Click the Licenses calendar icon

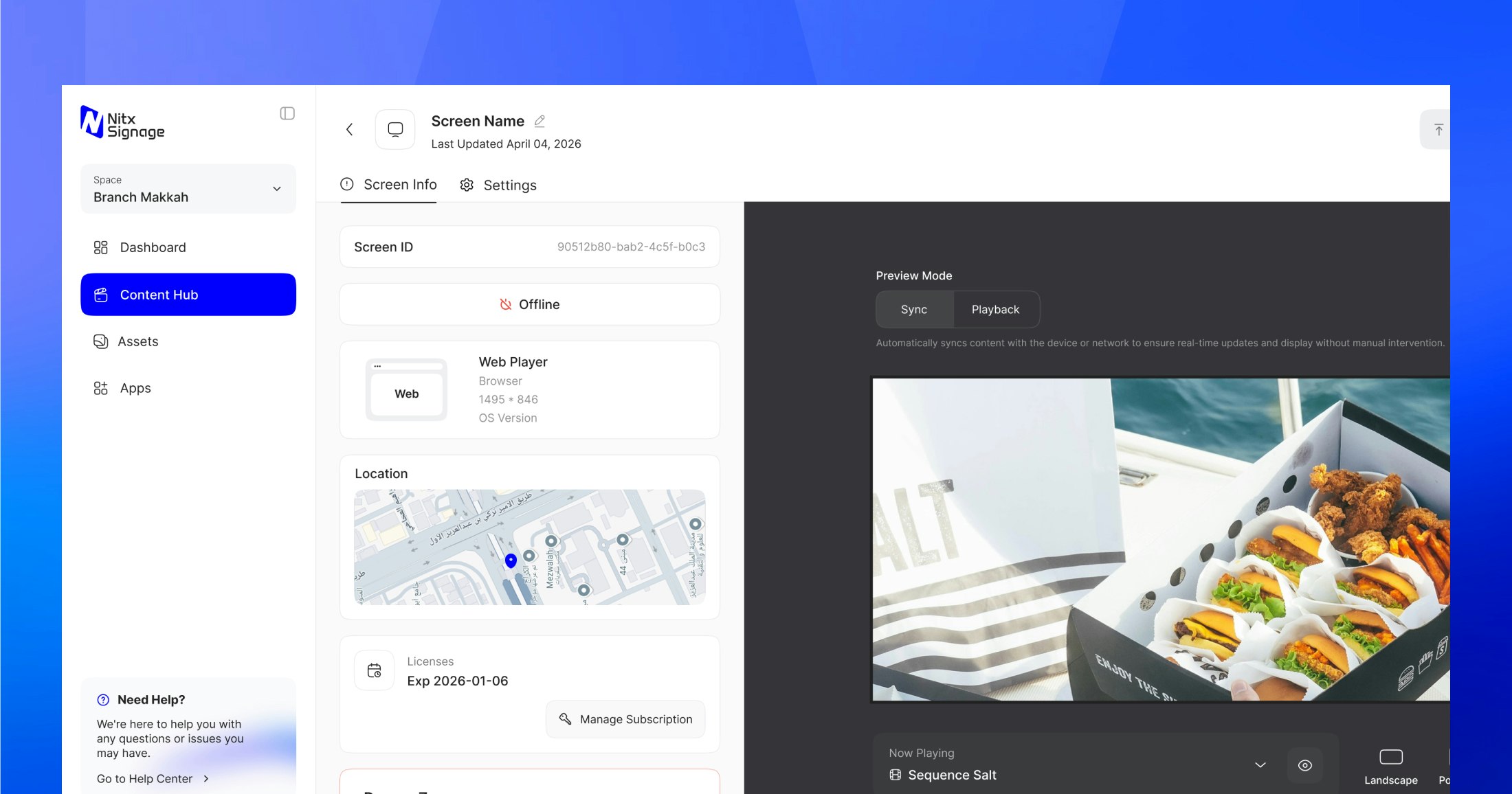point(374,670)
